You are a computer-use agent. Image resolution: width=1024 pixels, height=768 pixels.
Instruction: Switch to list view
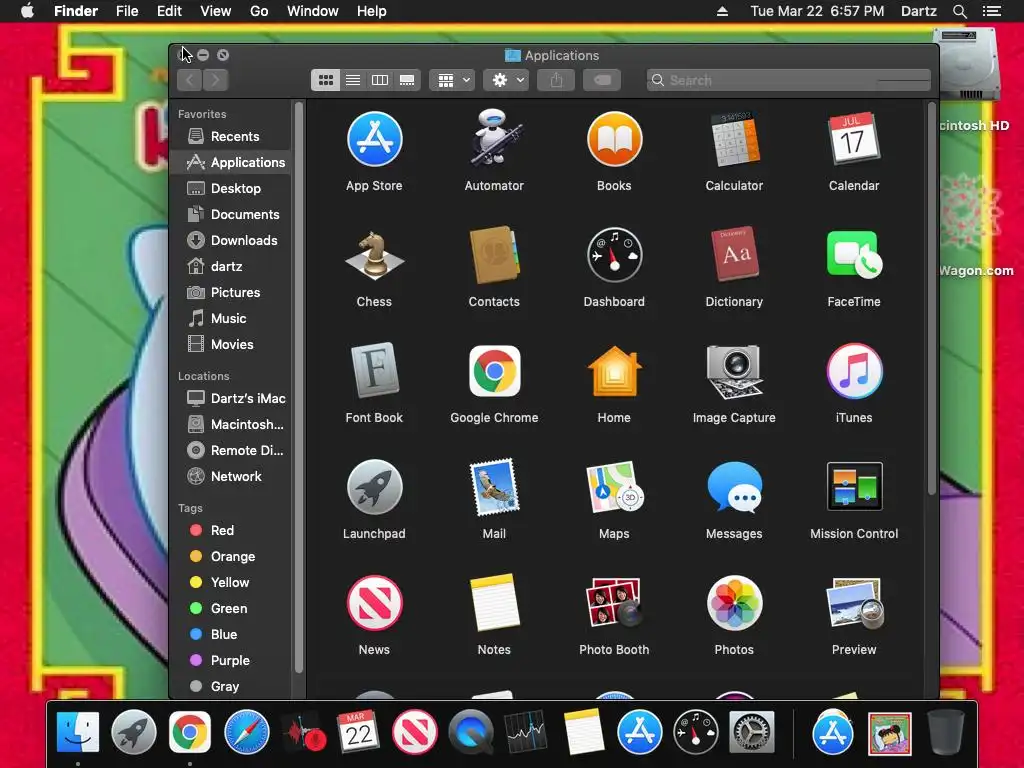tap(353, 80)
